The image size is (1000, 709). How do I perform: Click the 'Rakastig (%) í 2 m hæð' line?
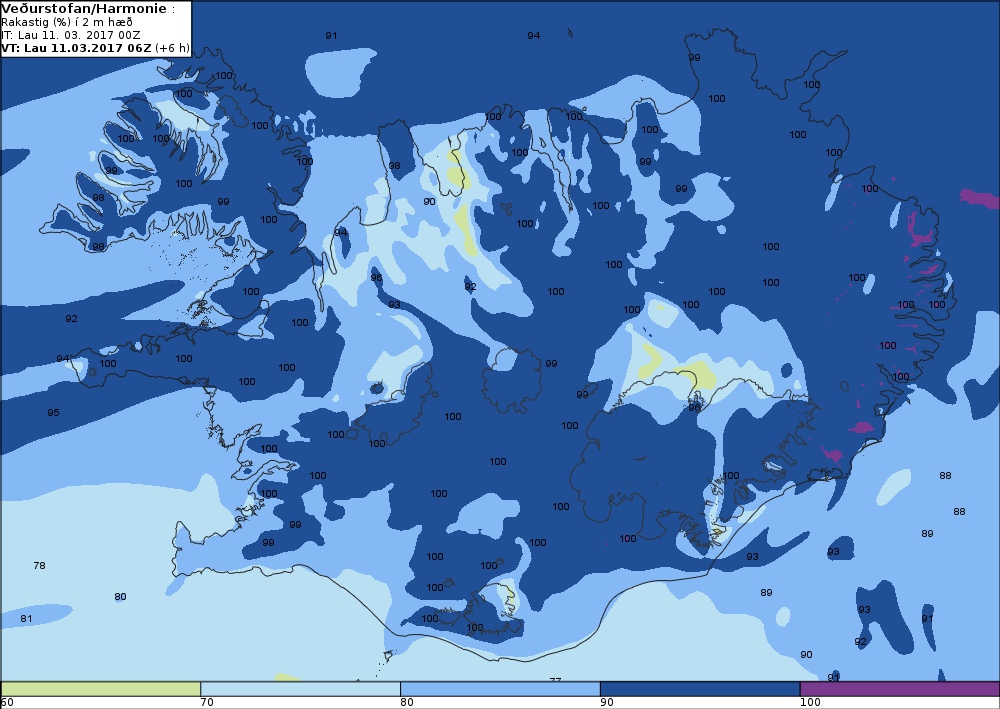tap(67, 22)
